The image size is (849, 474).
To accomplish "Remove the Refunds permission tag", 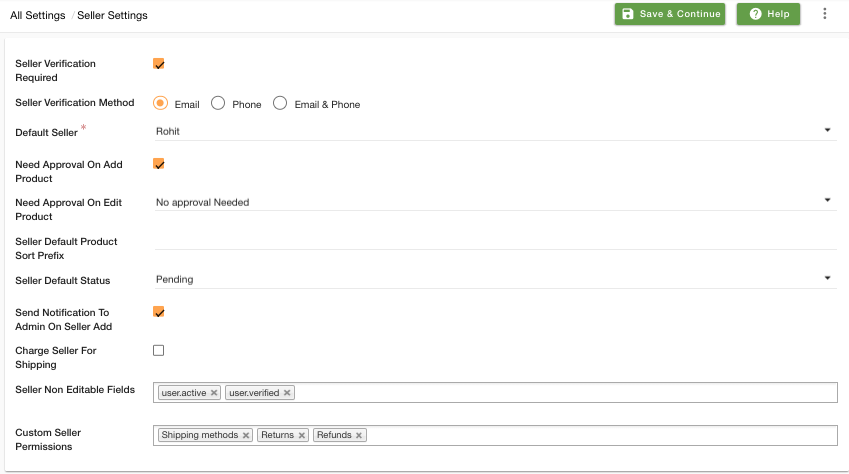I will (x=358, y=435).
